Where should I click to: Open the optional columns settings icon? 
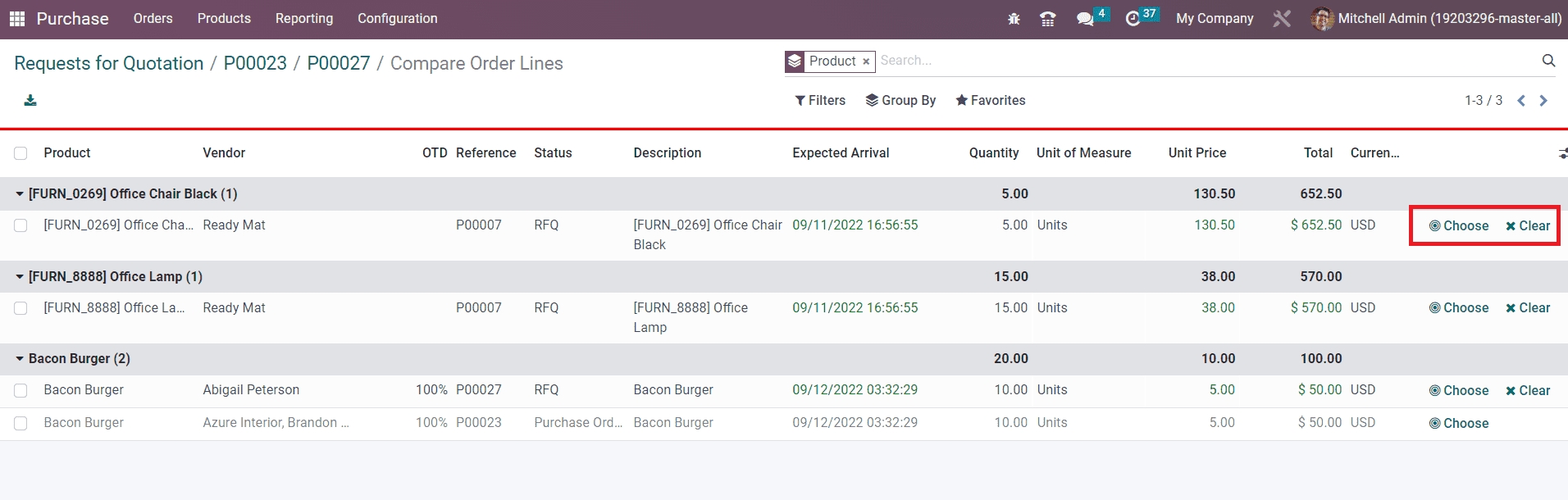click(1562, 153)
